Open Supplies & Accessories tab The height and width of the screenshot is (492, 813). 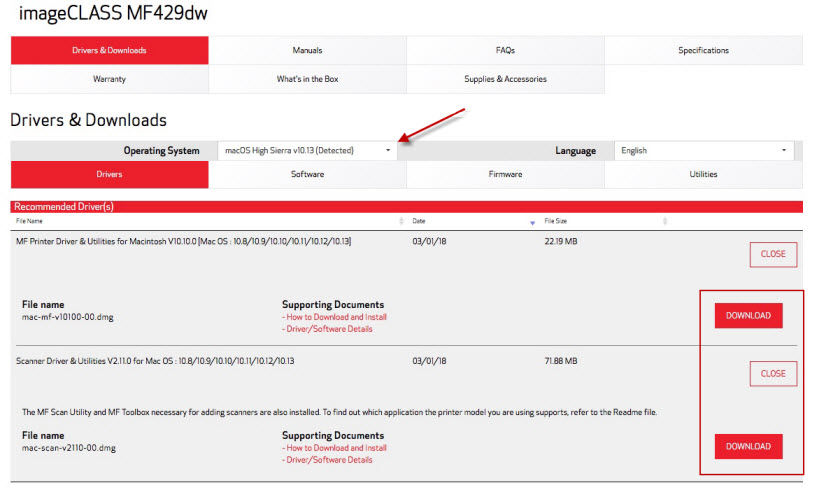506,79
